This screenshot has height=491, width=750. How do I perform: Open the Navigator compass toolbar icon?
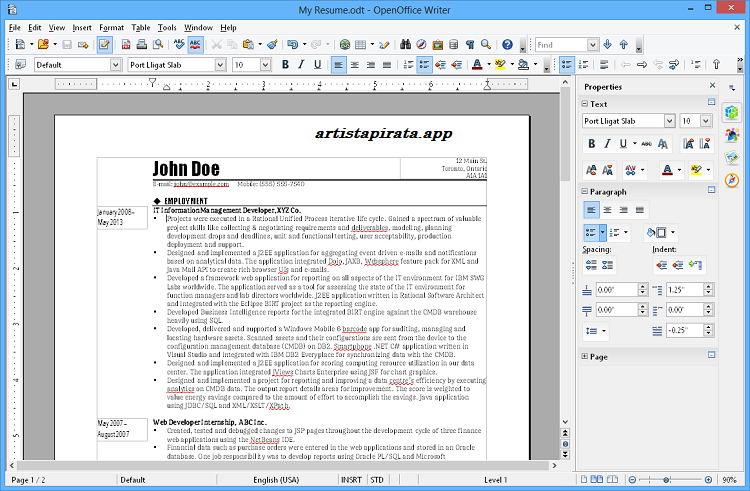point(421,44)
